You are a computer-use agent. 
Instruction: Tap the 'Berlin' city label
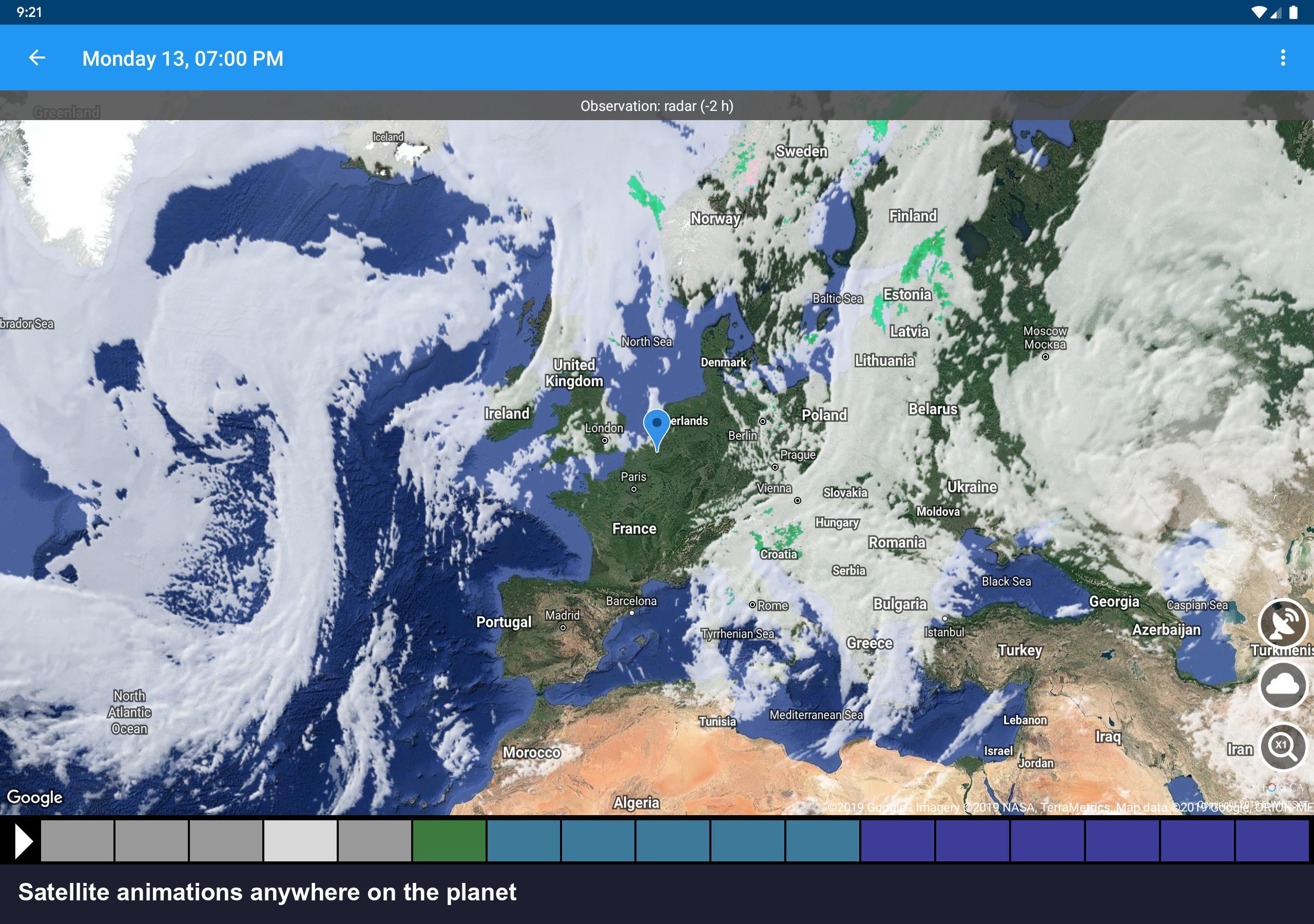[x=742, y=436]
